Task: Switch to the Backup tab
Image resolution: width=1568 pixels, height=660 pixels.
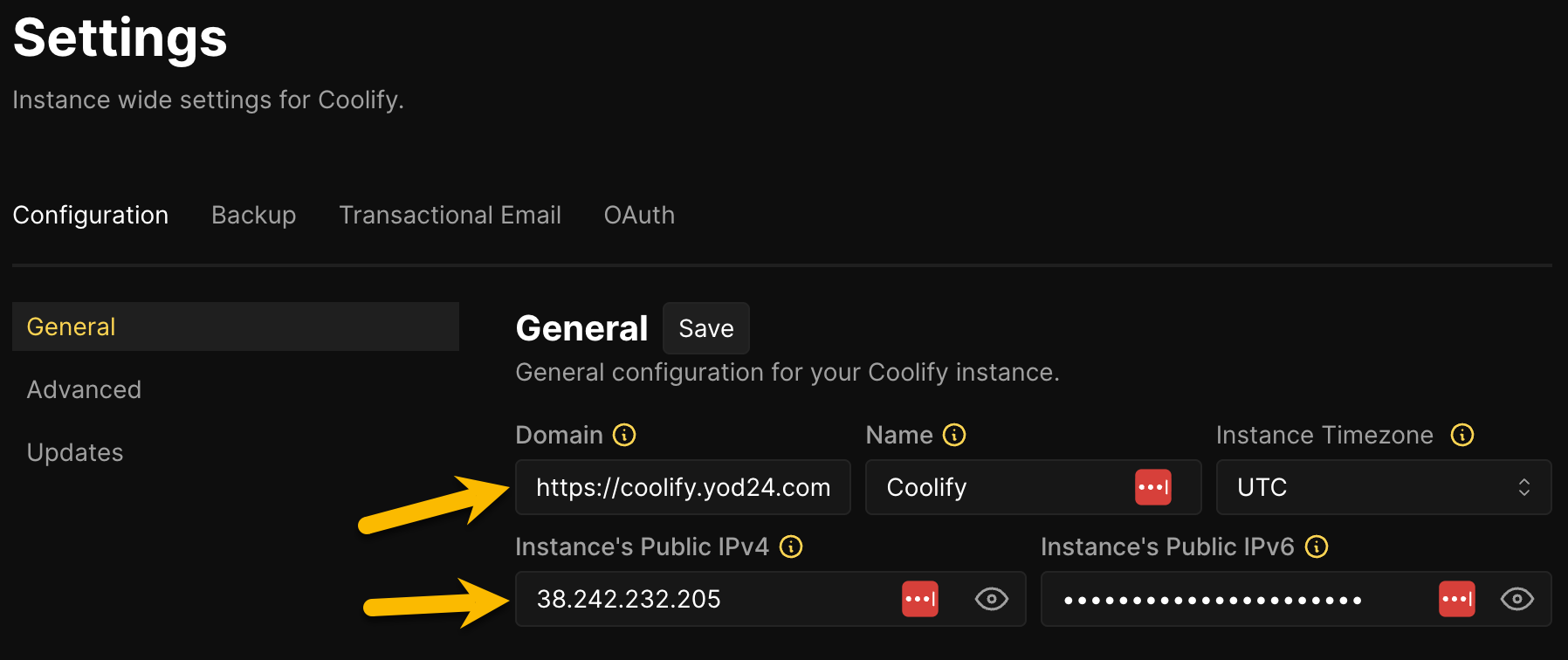Action: click(x=253, y=215)
